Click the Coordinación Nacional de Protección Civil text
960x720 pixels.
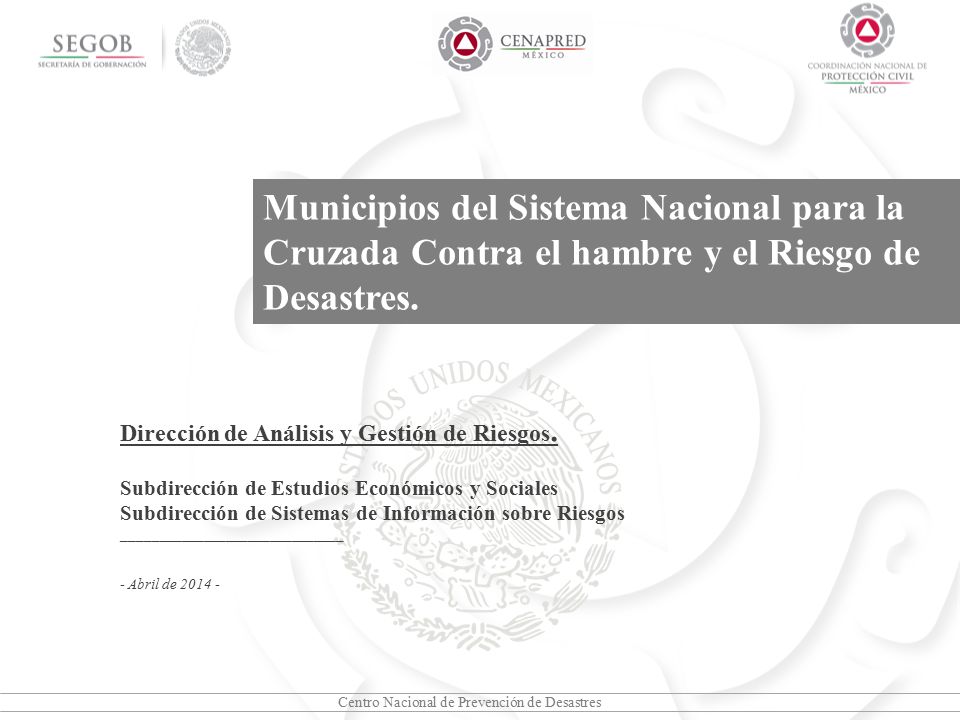pos(867,77)
